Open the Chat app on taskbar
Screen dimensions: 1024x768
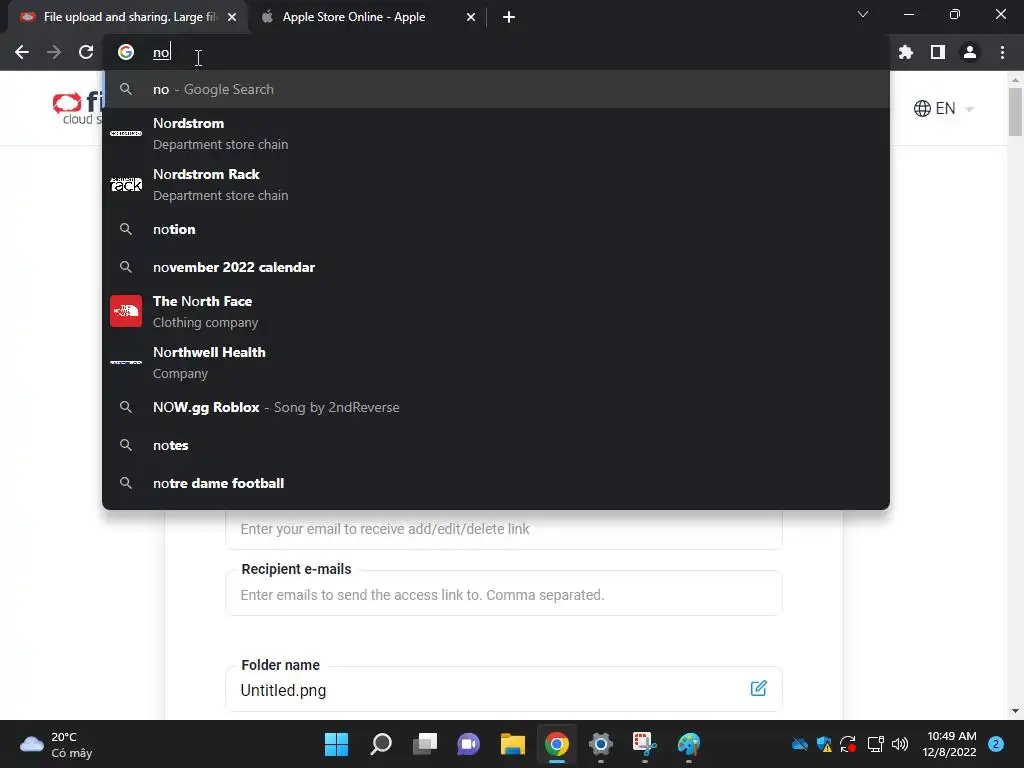[468, 744]
